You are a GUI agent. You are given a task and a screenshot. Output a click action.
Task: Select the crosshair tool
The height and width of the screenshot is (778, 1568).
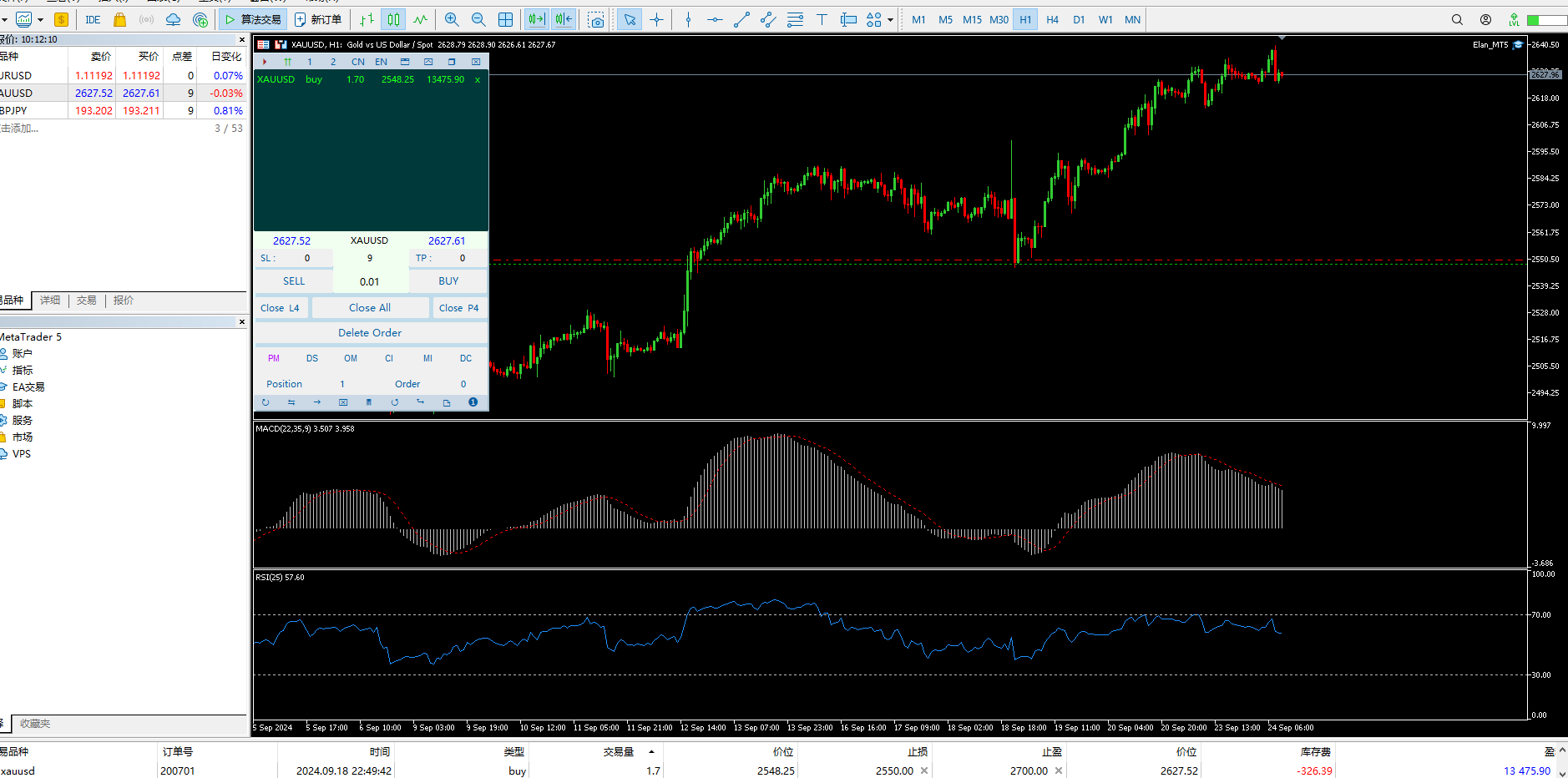[657, 19]
